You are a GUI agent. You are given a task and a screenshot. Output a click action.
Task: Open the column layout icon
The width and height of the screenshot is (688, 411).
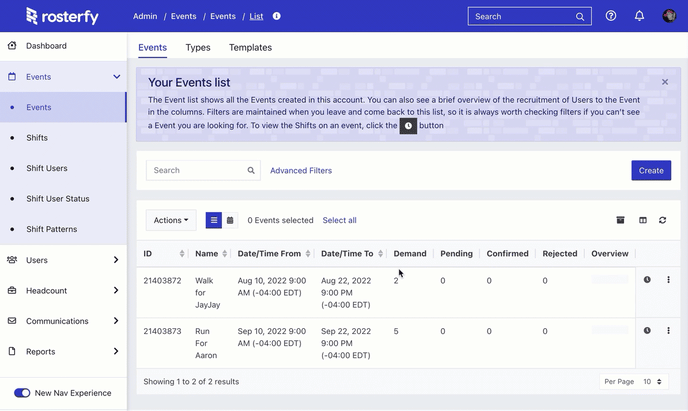click(643, 220)
